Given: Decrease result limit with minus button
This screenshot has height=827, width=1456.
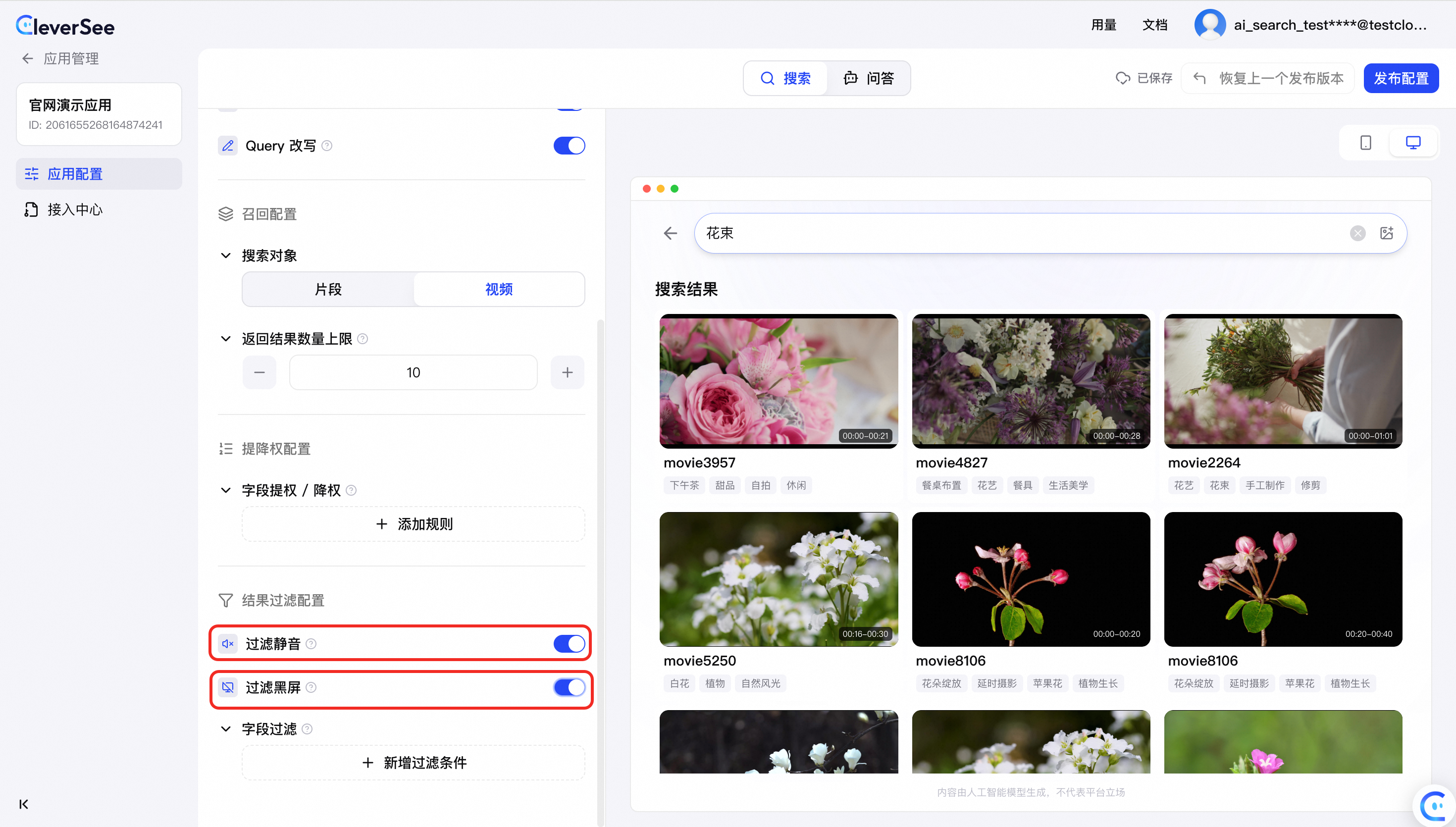Looking at the screenshot, I should click(x=260, y=372).
